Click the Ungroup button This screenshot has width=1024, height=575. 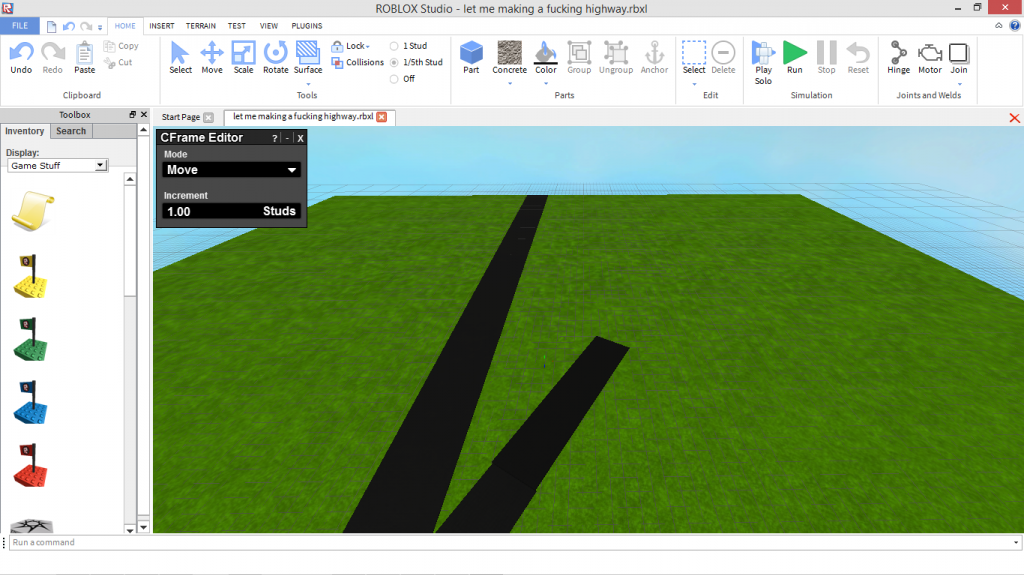[616, 58]
